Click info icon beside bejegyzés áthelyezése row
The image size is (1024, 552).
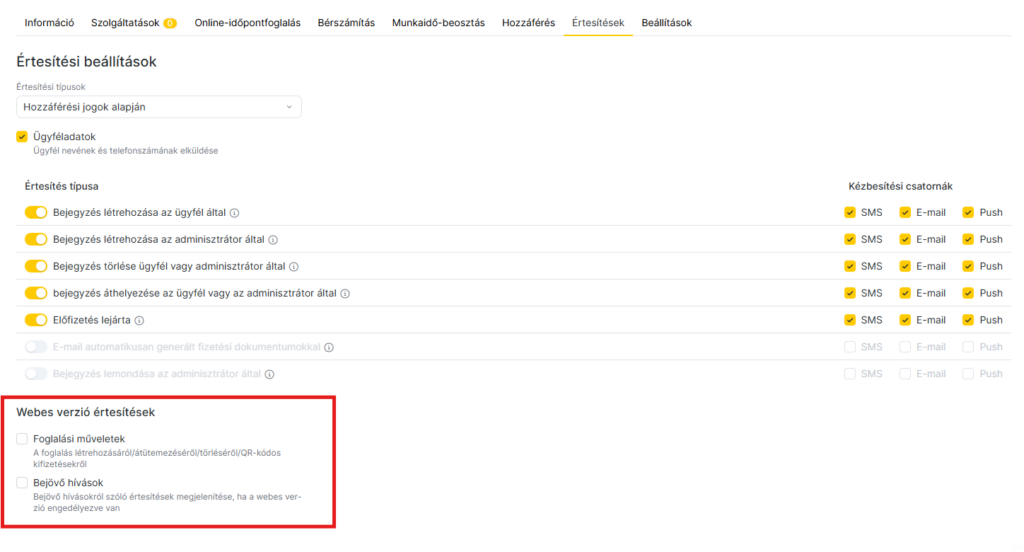click(x=345, y=294)
